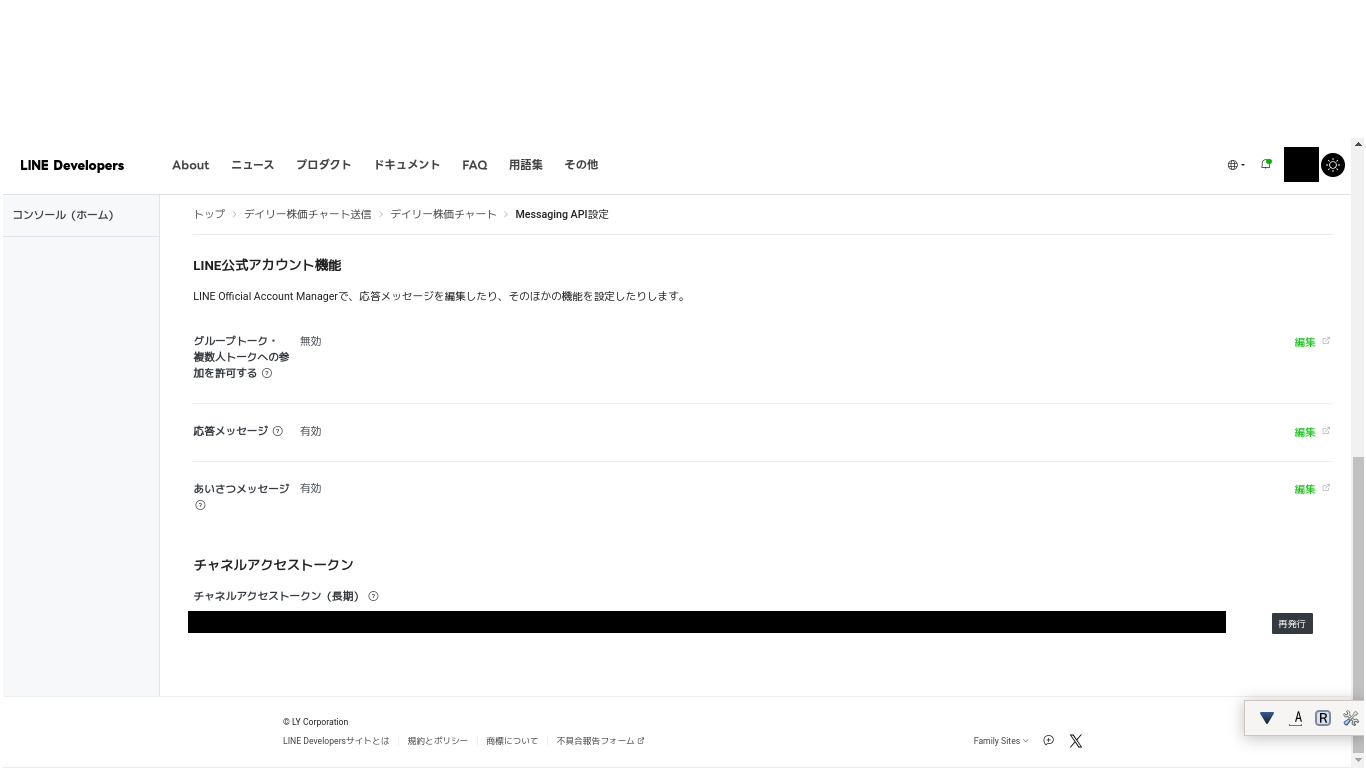Show help for あいさつメッセージ

[200, 505]
